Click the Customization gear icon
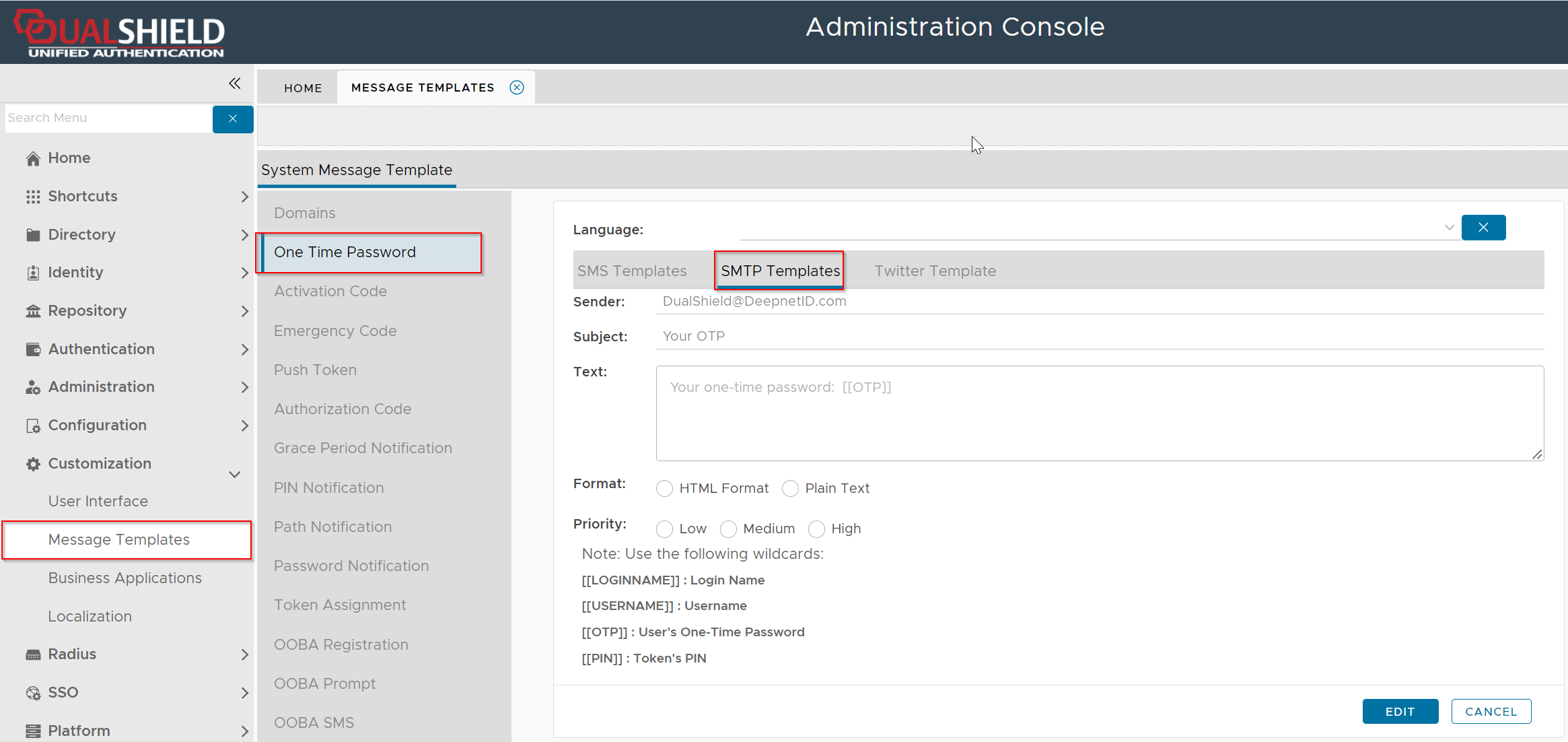Image resolution: width=1568 pixels, height=742 pixels. point(33,464)
